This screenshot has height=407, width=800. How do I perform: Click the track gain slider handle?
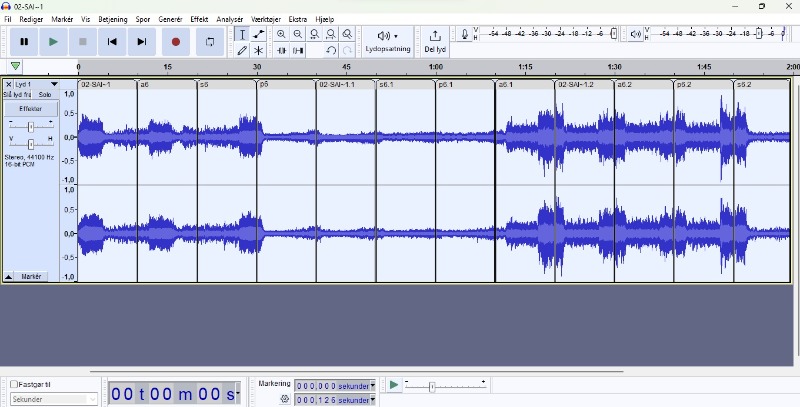[31, 127]
